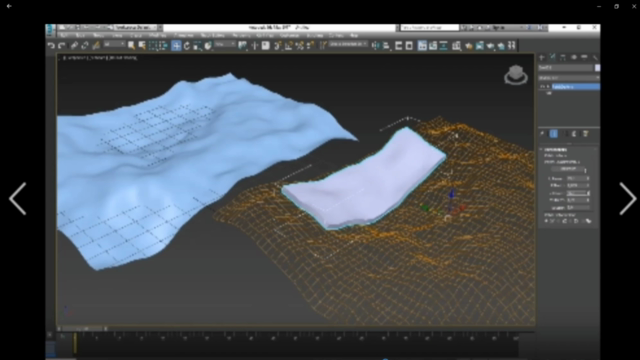The width and height of the screenshot is (640, 360).
Task: Click the Redo arrow in 3ds Max toolbar
Action: click(x=61, y=45)
